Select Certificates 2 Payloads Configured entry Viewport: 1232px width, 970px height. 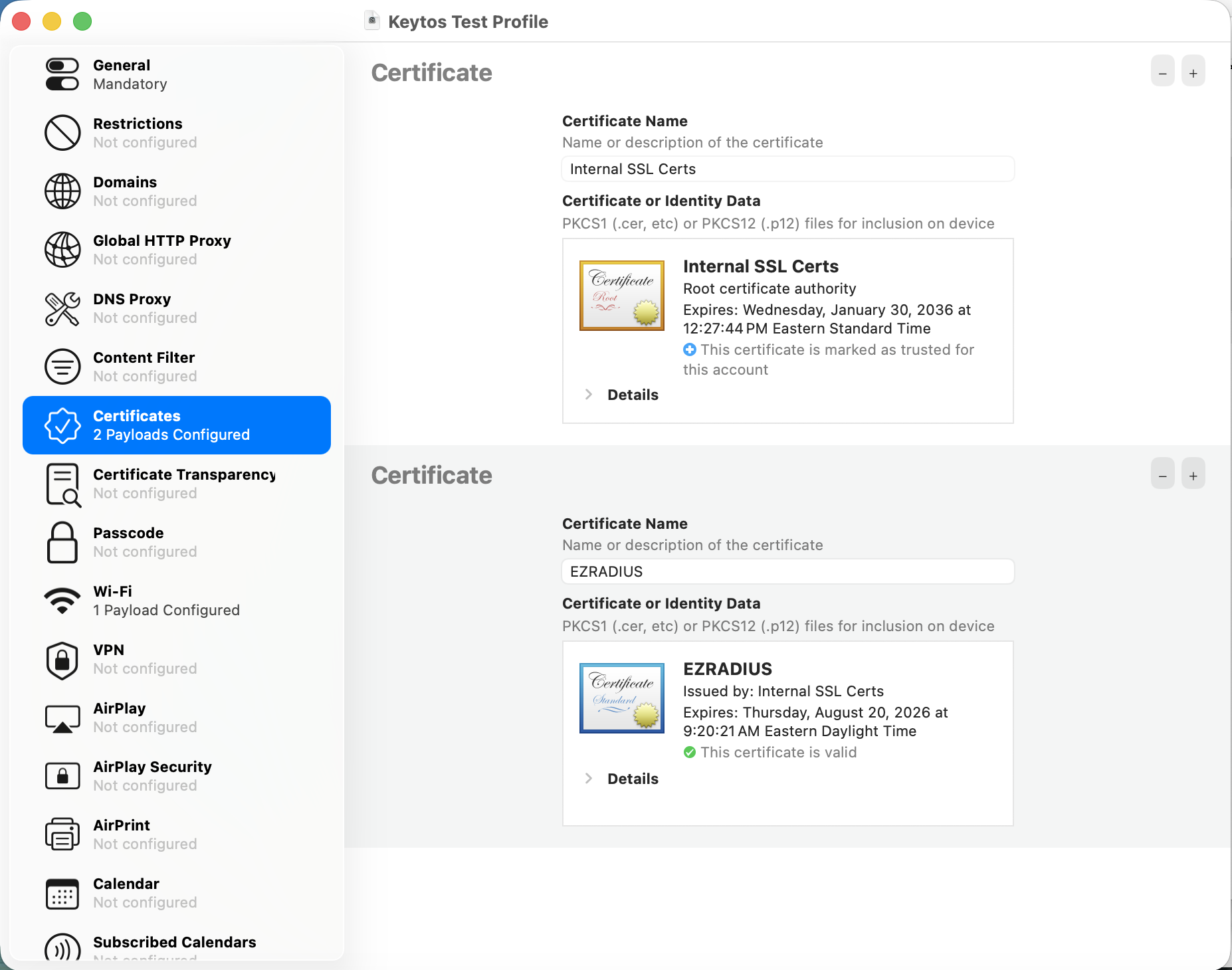point(177,425)
